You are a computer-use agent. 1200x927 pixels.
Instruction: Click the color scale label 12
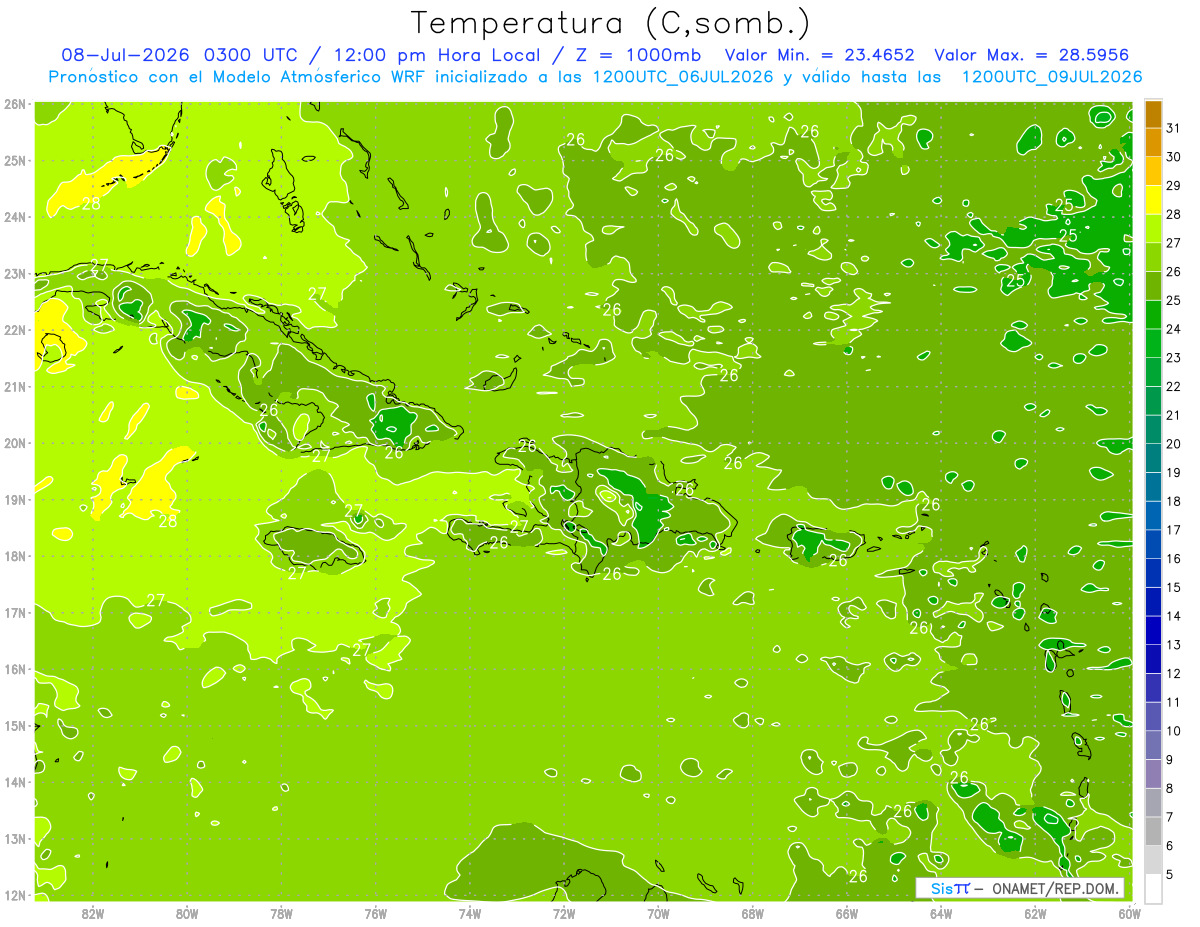[x=1173, y=674]
